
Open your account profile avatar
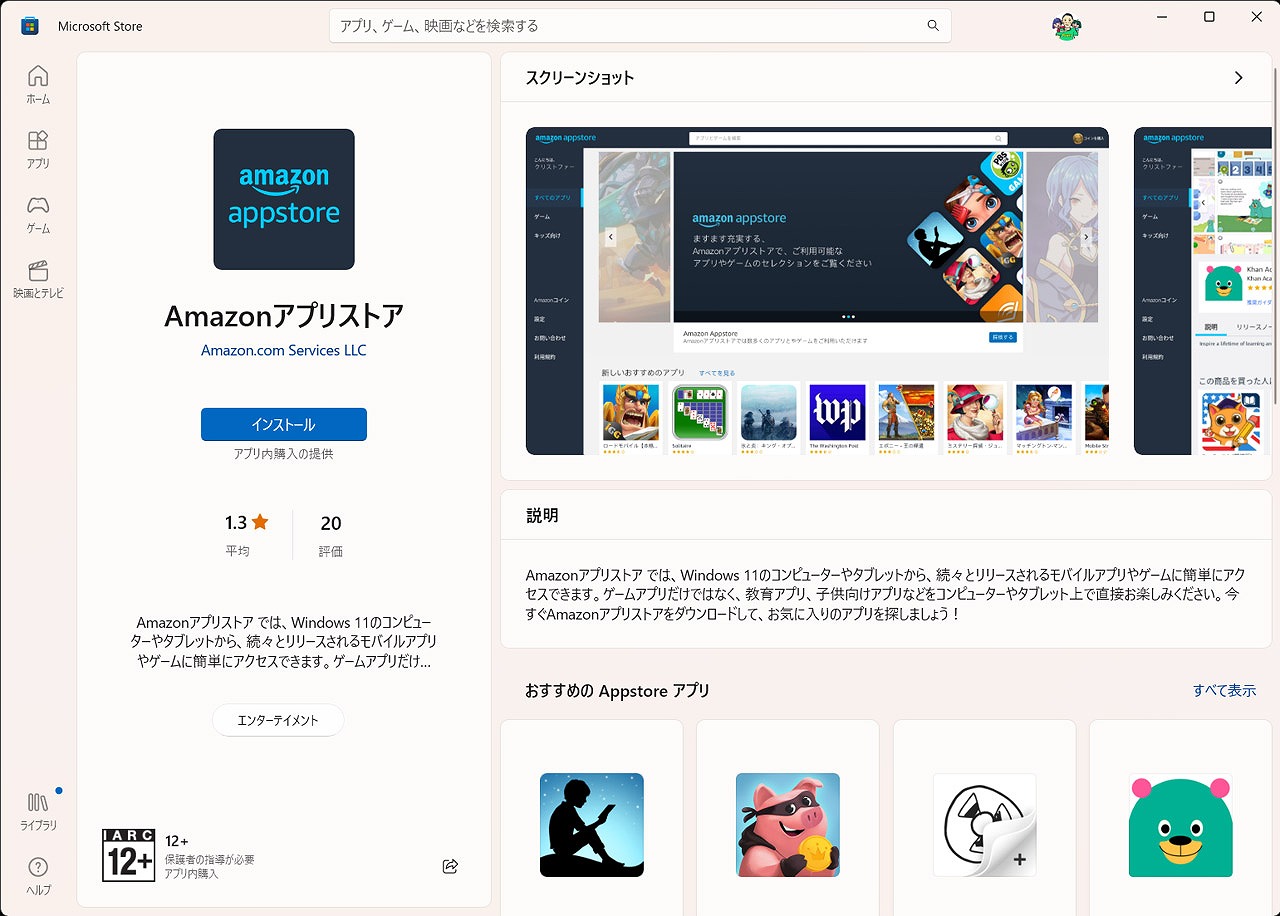(x=1066, y=25)
